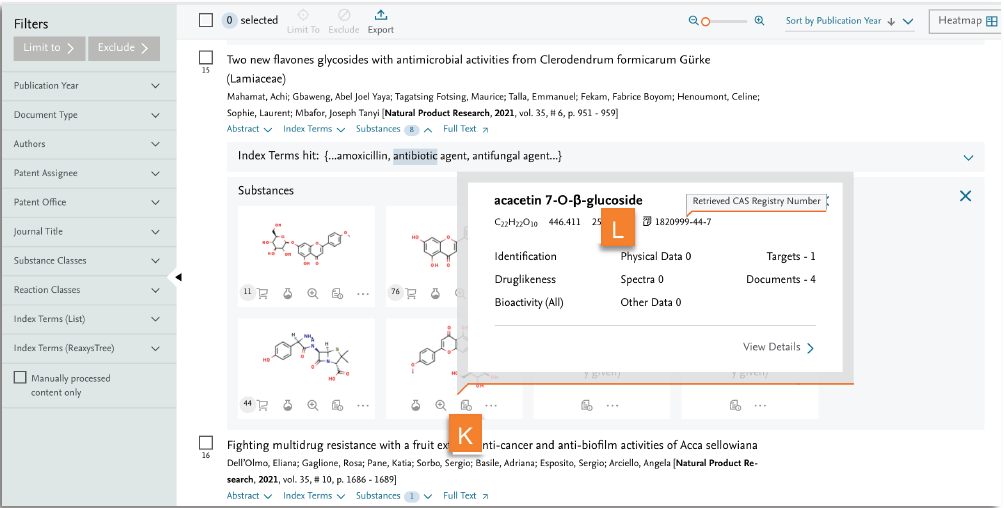Click the shopping cart icon under the first substance
1004x508 pixels.
[x=263, y=293]
